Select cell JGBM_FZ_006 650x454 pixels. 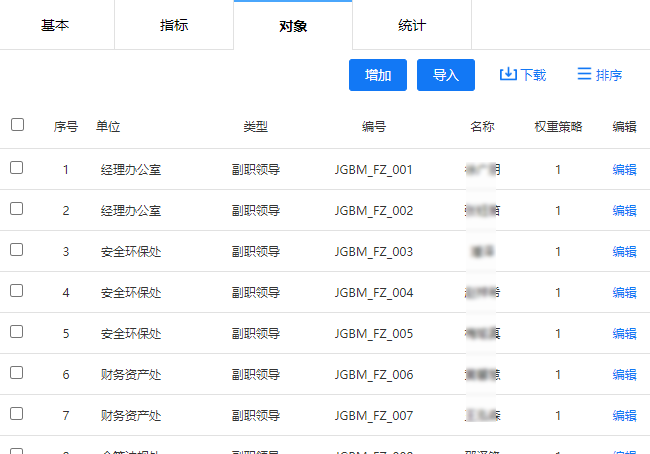[374, 375]
